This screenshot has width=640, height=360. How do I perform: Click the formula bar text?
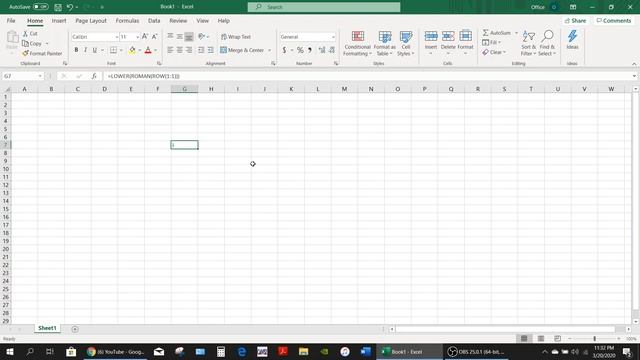[x=143, y=76]
